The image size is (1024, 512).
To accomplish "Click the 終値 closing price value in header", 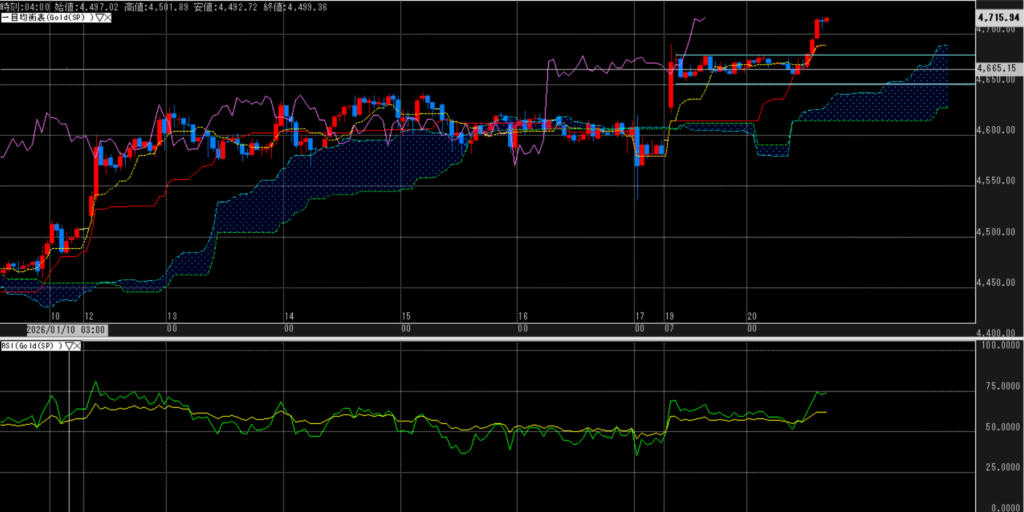I will [x=300, y=6].
